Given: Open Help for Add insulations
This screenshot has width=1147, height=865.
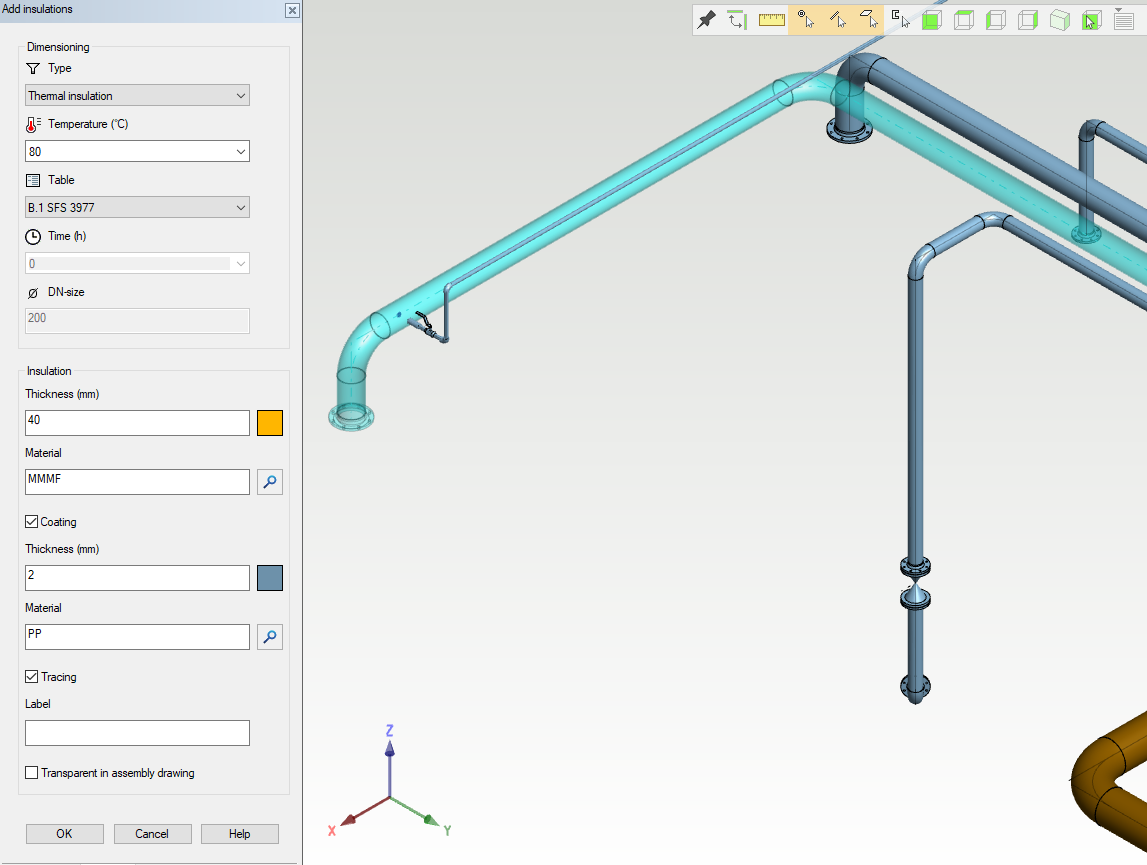Looking at the screenshot, I should coord(239,834).
